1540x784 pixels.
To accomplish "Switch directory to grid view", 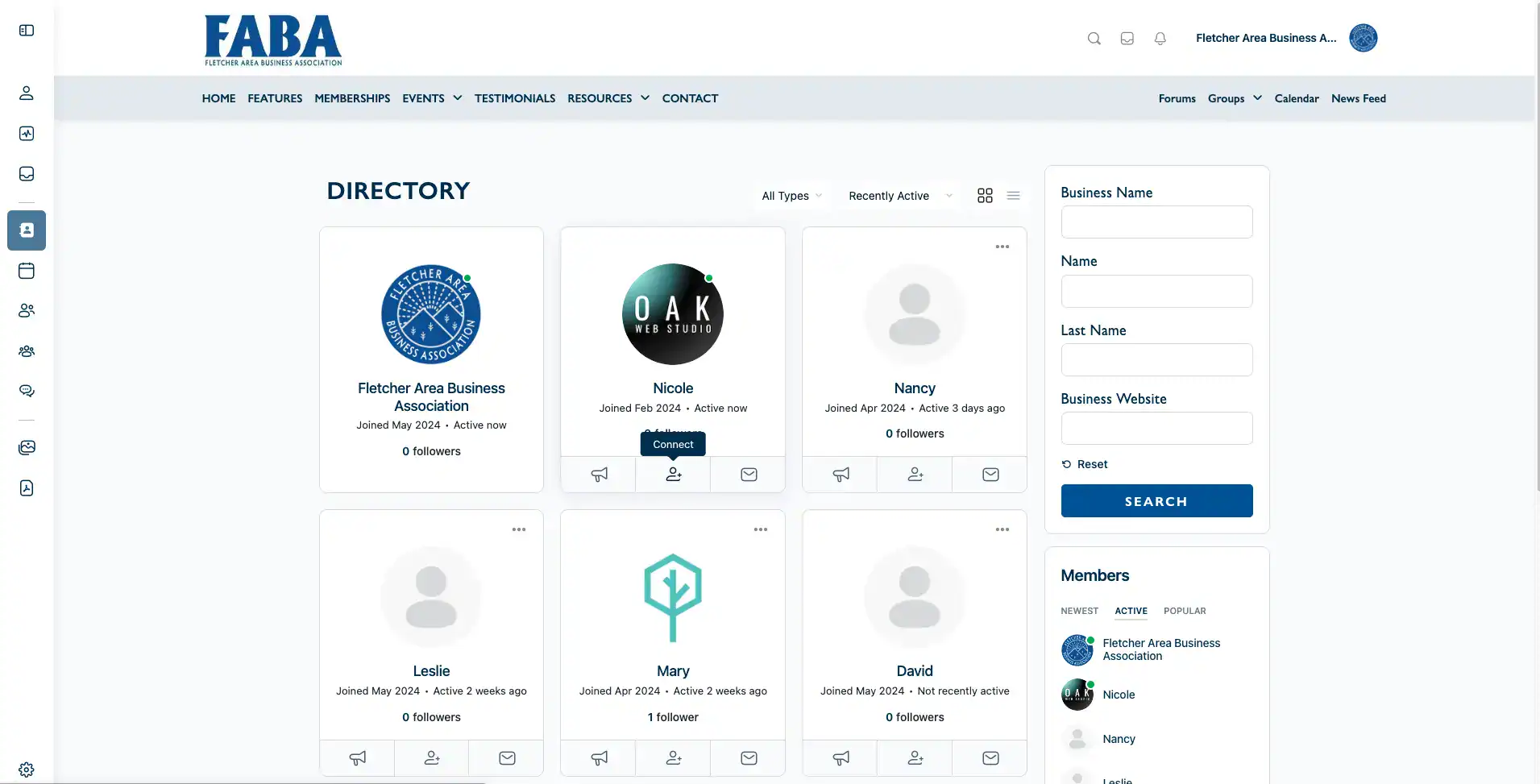I will (x=985, y=196).
